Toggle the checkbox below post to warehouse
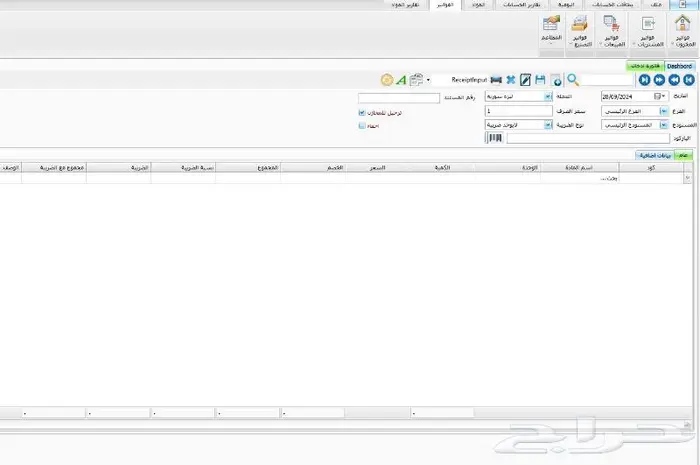Image resolution: width=700 pixels, height=465 pixels. point(362,126)
